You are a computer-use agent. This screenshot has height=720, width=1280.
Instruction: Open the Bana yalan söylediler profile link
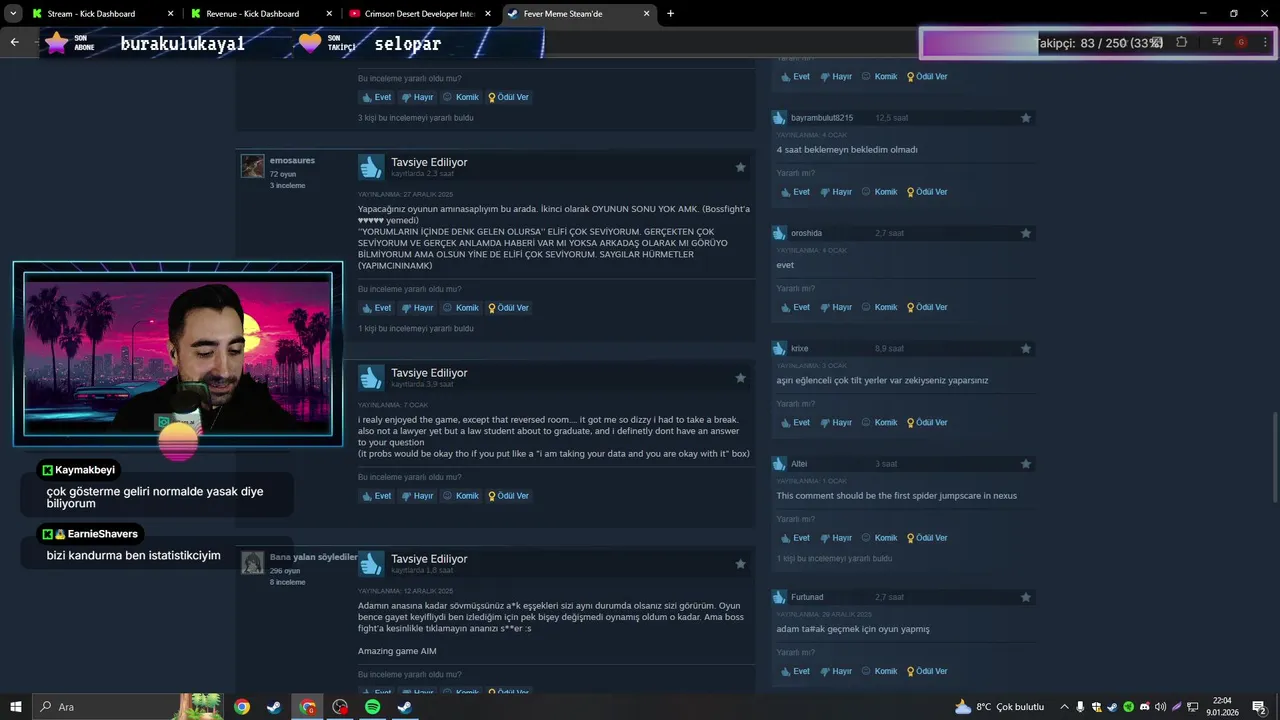[313, 557]
